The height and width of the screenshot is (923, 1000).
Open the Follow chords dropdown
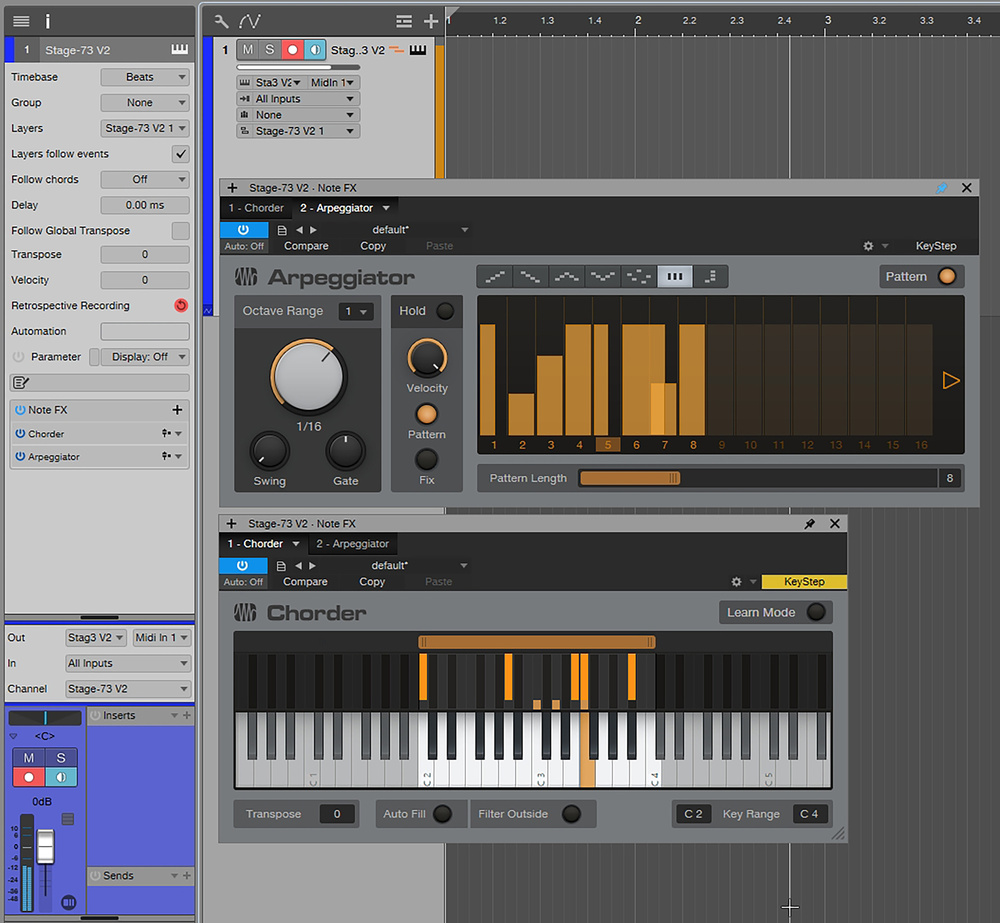pos(145,180)
